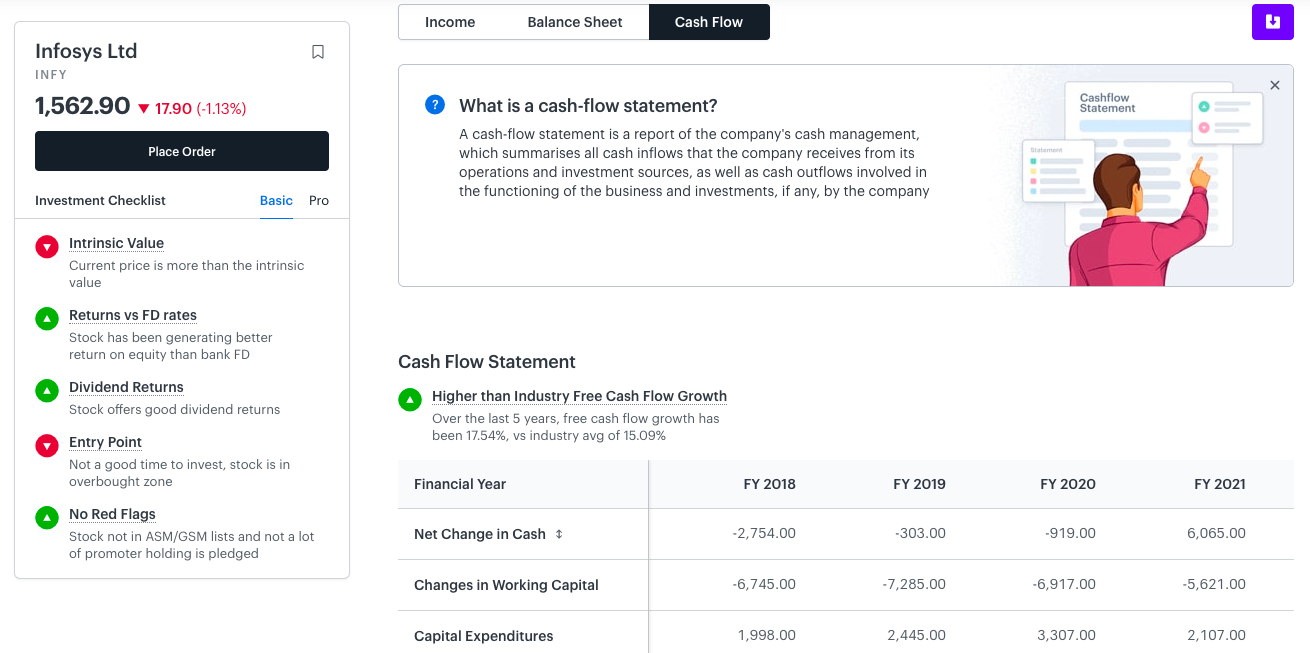
Task: Click the Infosys Ltd company name
Action: 86,51
